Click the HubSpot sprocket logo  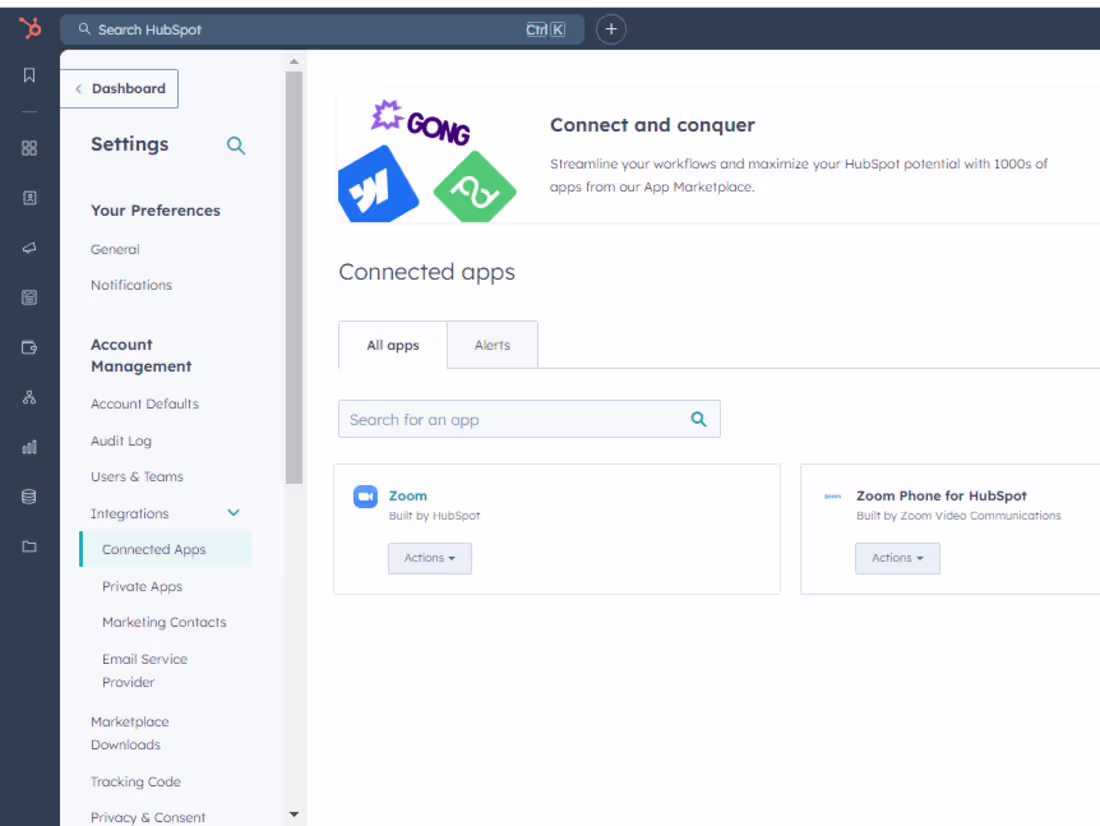tap(29, 28)
